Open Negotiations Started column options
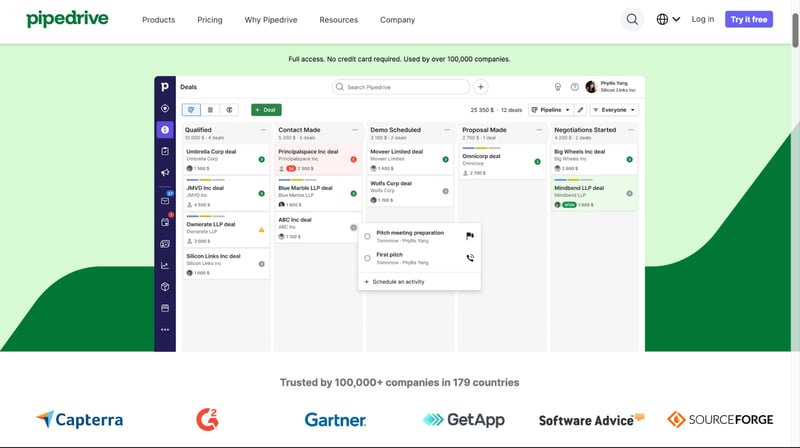Screen dimensions: 800x448 point(631,130)
